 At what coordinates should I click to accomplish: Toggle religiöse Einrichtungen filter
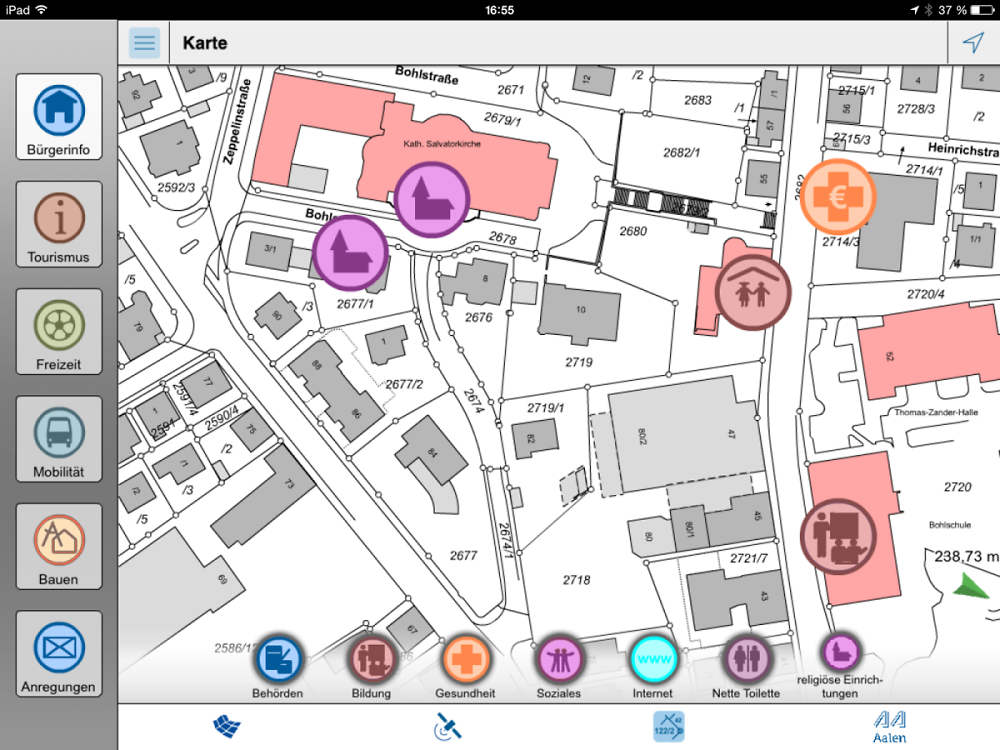tap(840, 655)
